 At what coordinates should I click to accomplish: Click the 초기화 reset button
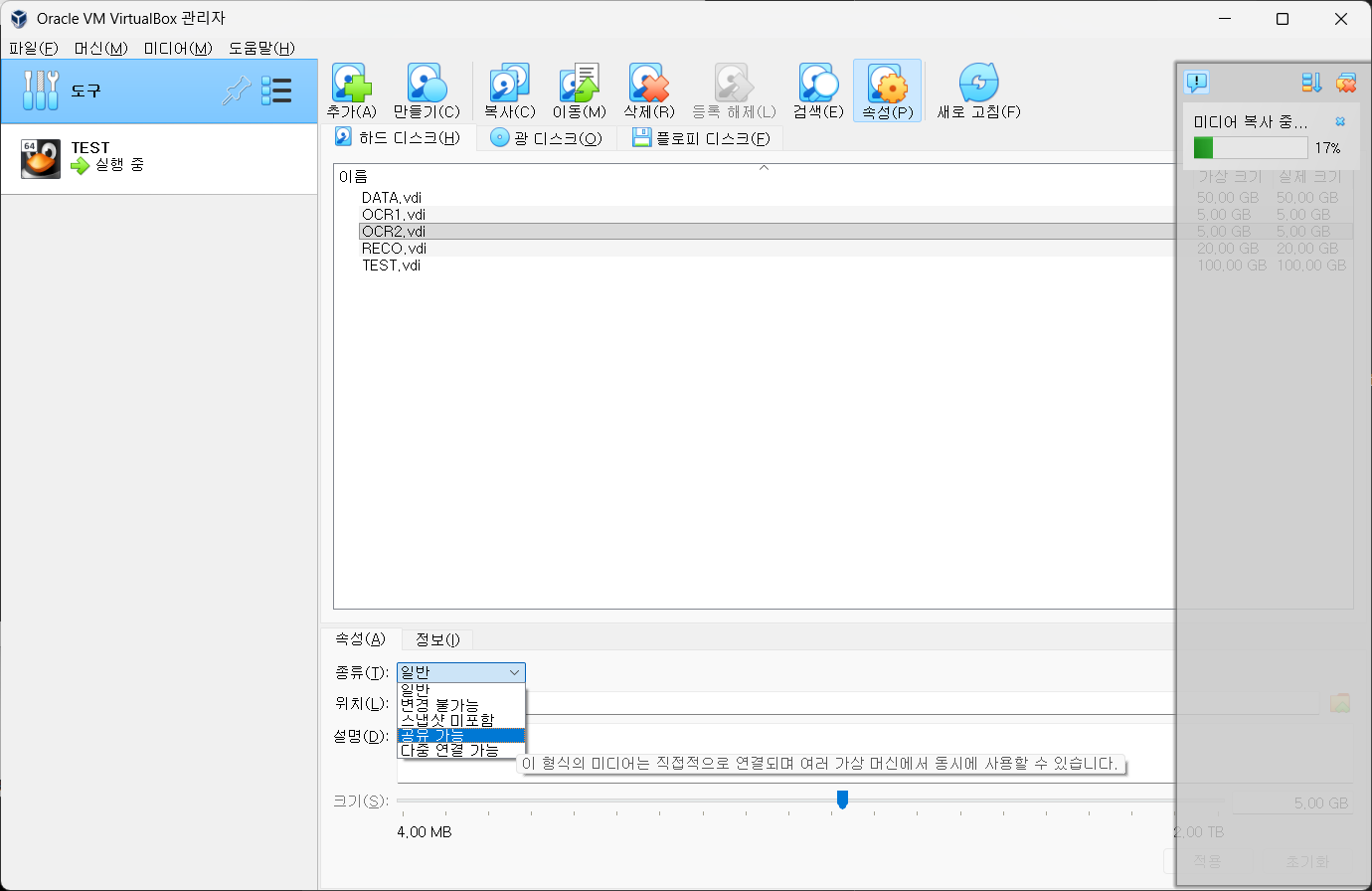tap(1306, 861)
